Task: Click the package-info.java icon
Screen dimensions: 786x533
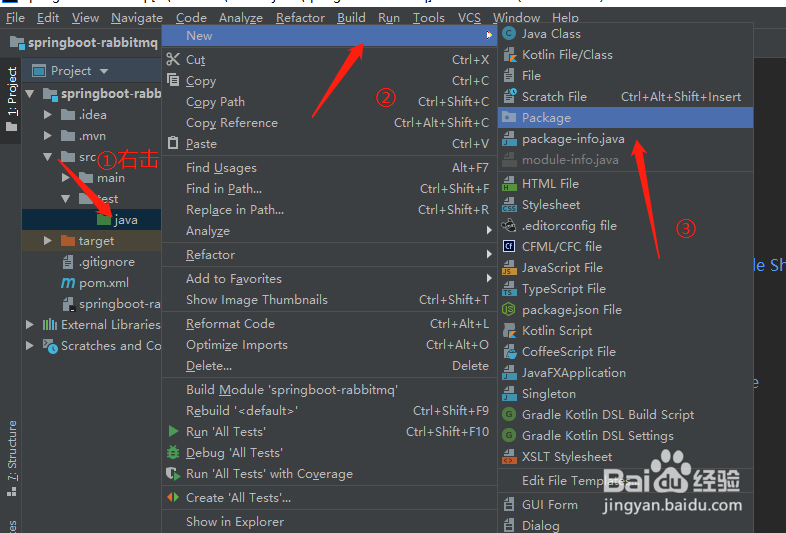Action: (x=509, y=139)
